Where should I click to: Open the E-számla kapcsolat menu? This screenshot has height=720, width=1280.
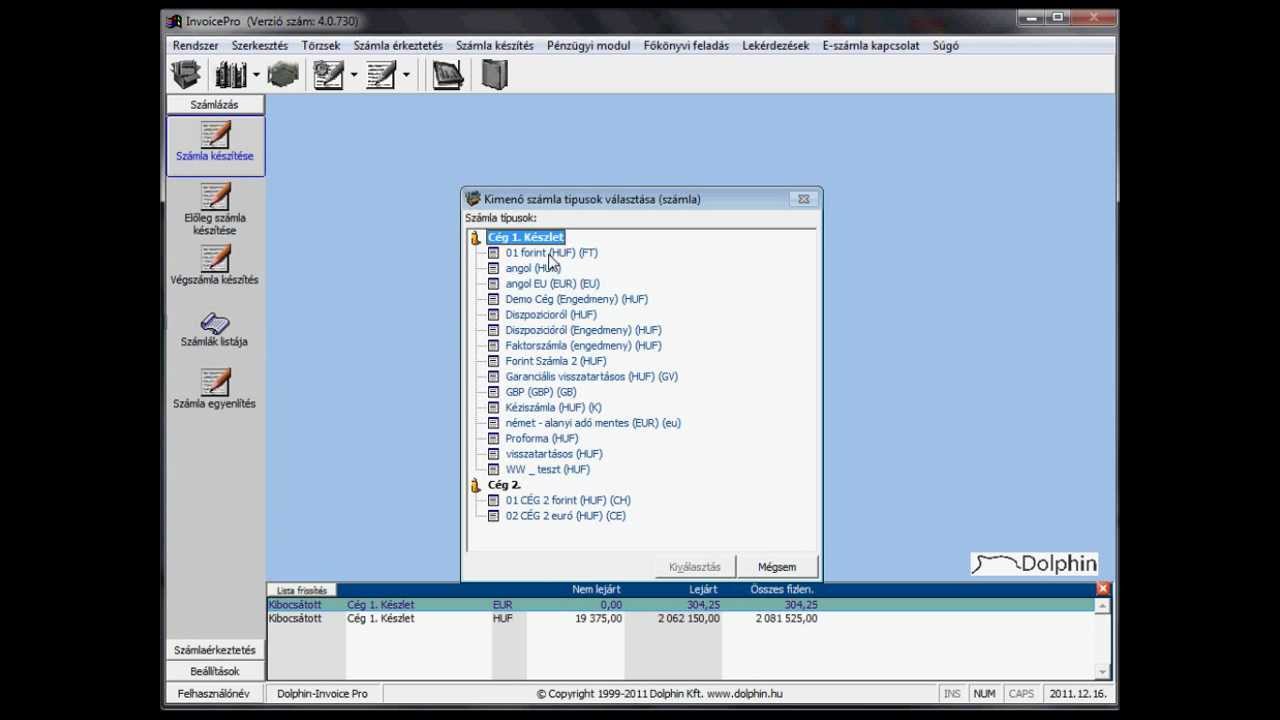(x=871, y=46)
